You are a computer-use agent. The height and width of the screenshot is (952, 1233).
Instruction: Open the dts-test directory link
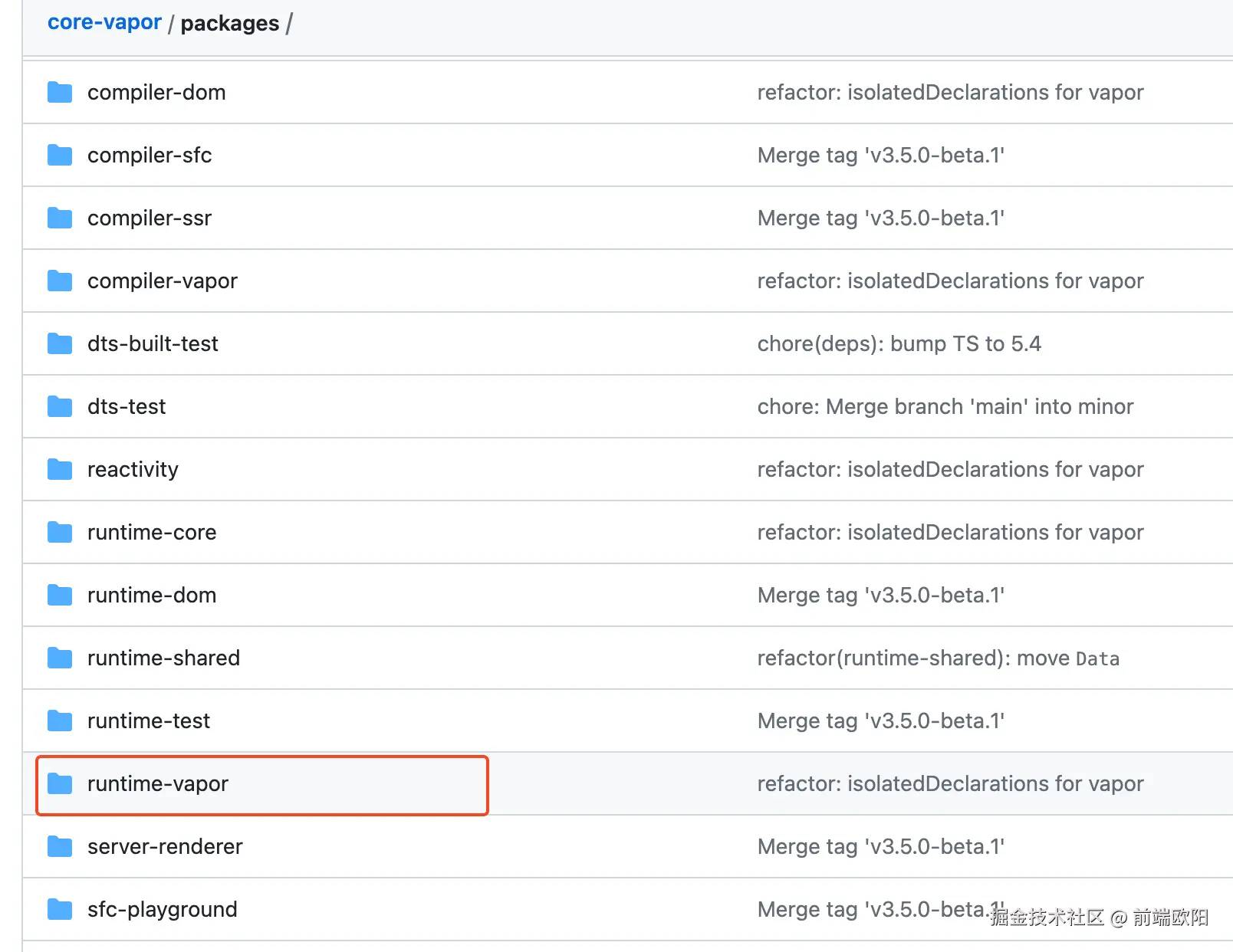(x=127, y=407)
